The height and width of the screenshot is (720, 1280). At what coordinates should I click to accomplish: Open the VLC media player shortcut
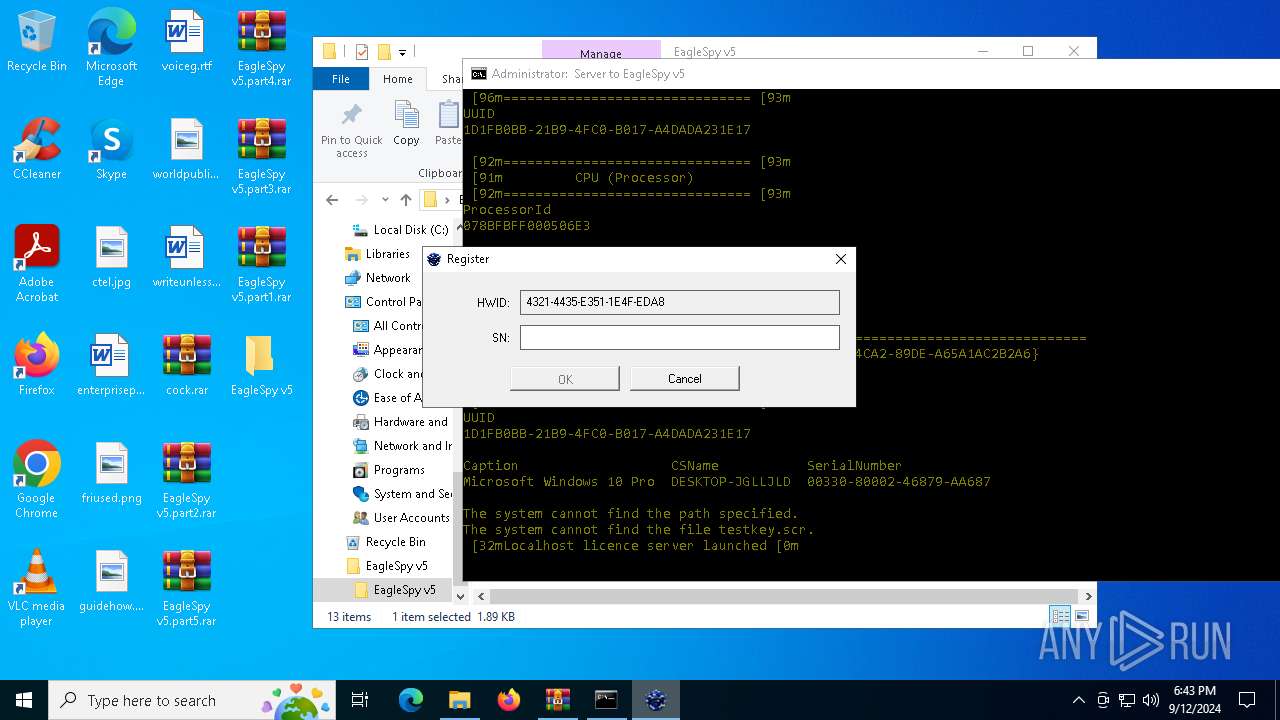point(37,588)
